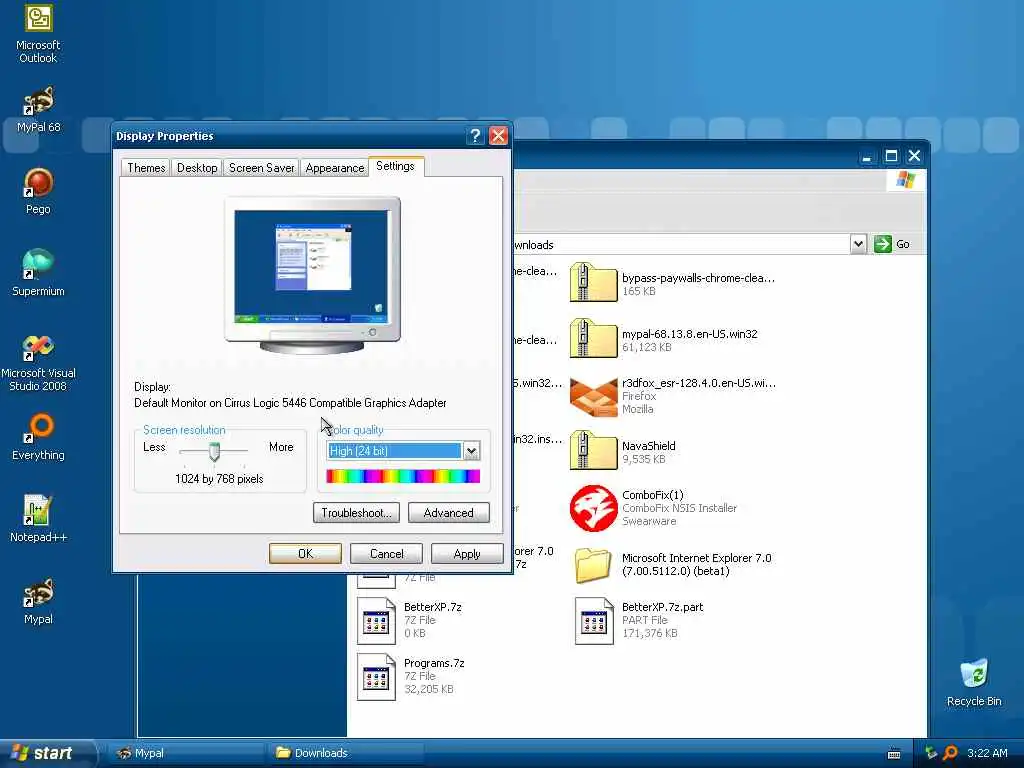
Task: Click the Windows flag logo in Downloads window
Action: pyautogui.click(x=905, y=180)
